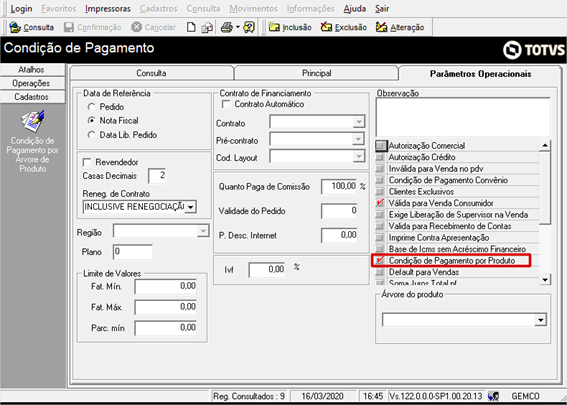Click the help question mark icon

tap(249, 27)
